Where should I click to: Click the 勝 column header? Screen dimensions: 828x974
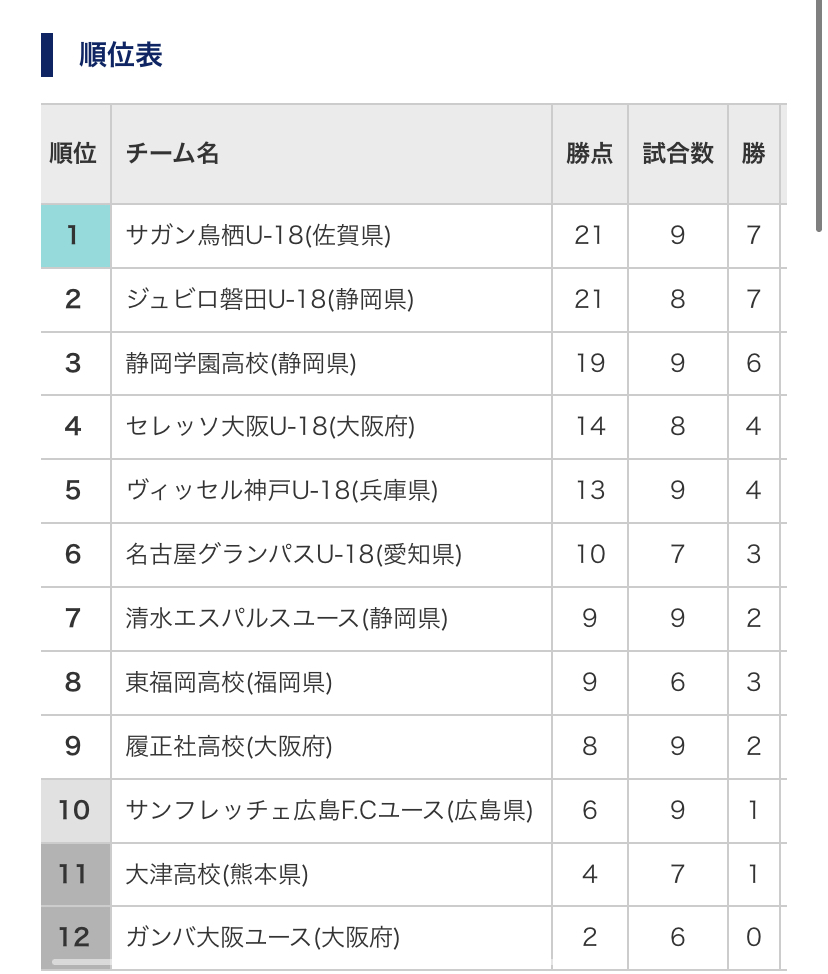click(753, 153)
